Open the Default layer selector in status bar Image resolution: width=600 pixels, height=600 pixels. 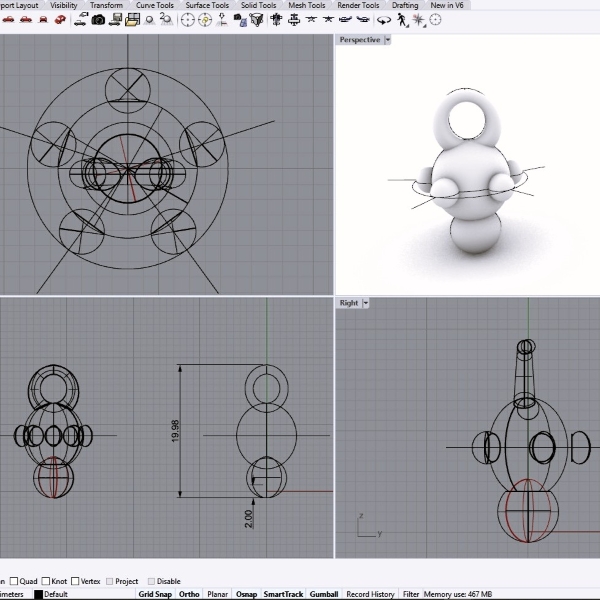(56, 594)
